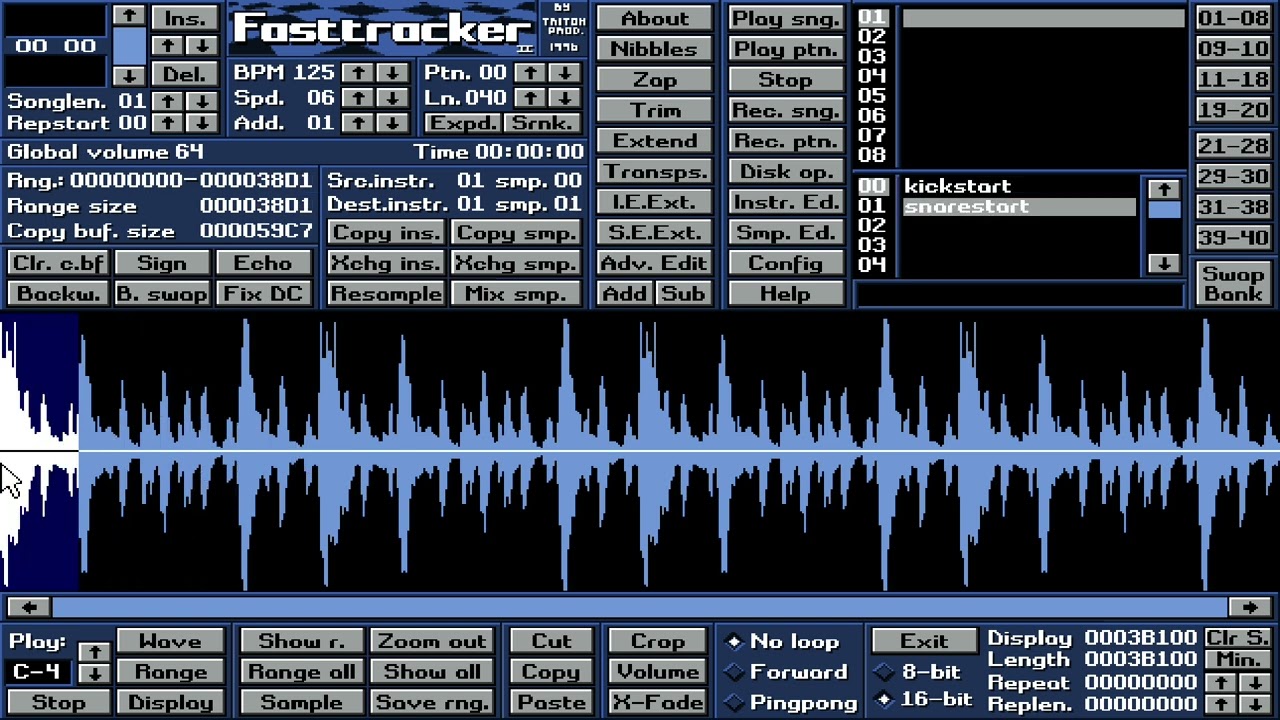The image size is (1280, 720).
Task: Open Instr. Ed. editor
Action: pos(785,202)
